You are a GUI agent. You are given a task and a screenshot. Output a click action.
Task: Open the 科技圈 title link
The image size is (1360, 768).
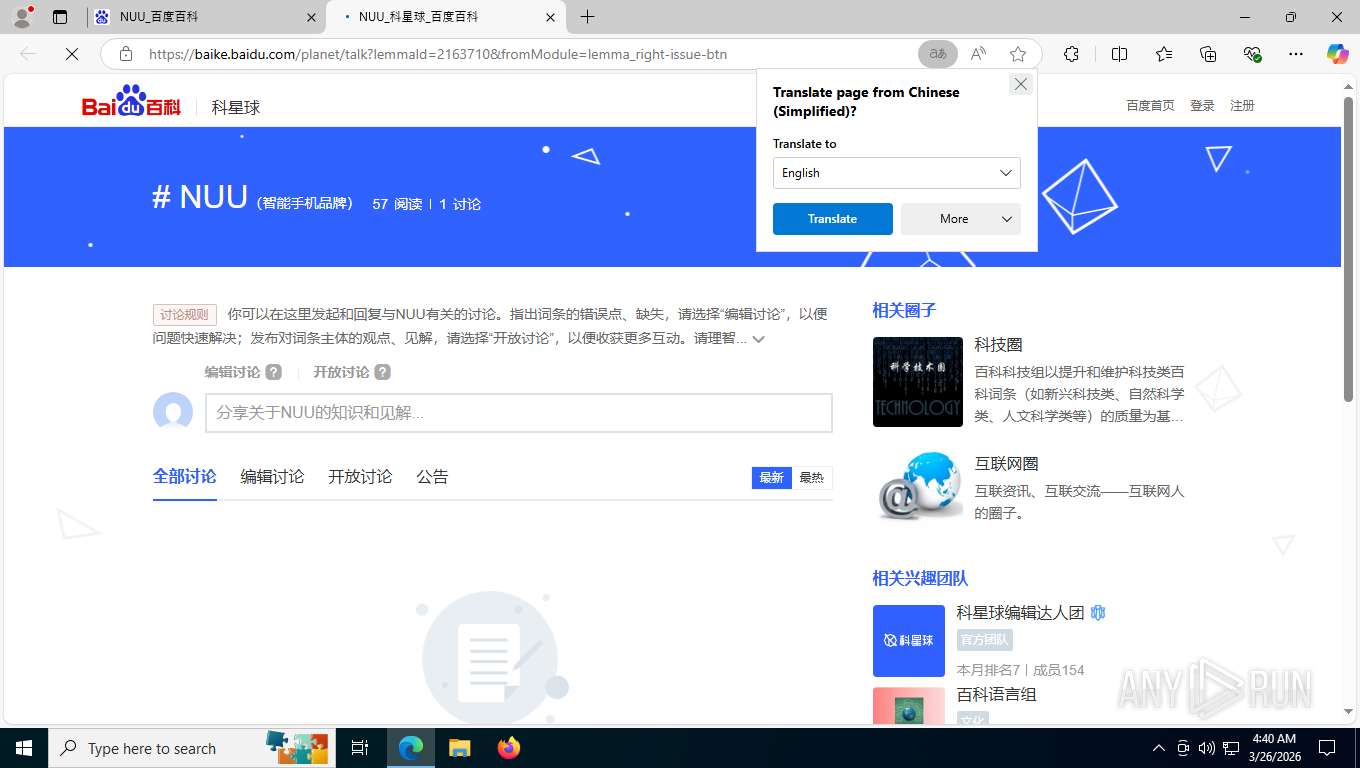(998, 345)
